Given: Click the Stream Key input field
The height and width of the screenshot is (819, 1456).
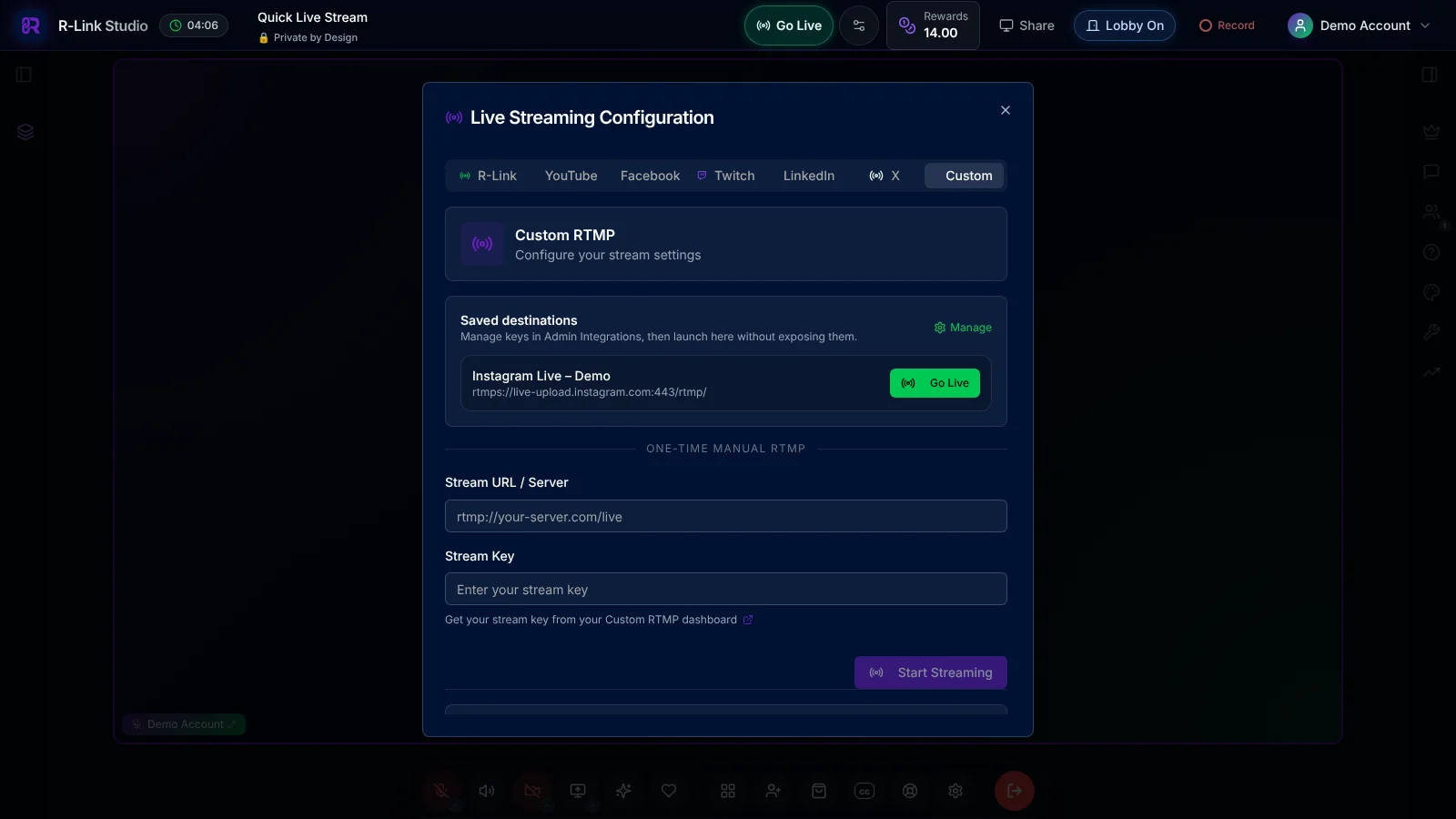Looking at the screenshot, I should coord(725,589).
